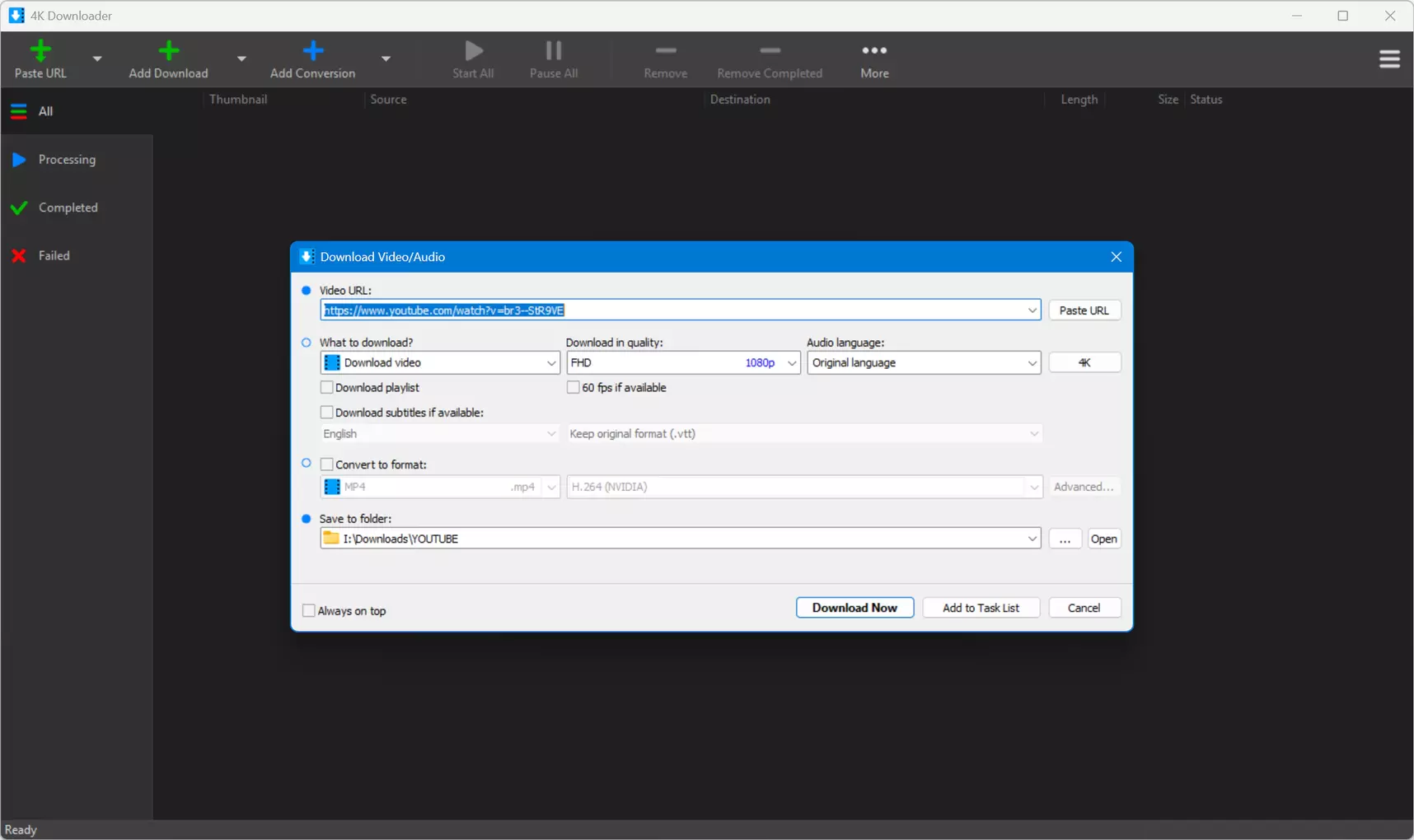Enable Download subtitles if available checkbox
The image size is (1414, 840).
click(327, 412)
